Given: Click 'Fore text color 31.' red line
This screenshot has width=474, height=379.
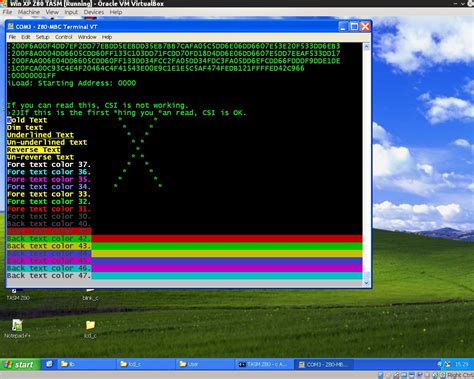Looking at the screenshot, I should (x=49, y=209).
